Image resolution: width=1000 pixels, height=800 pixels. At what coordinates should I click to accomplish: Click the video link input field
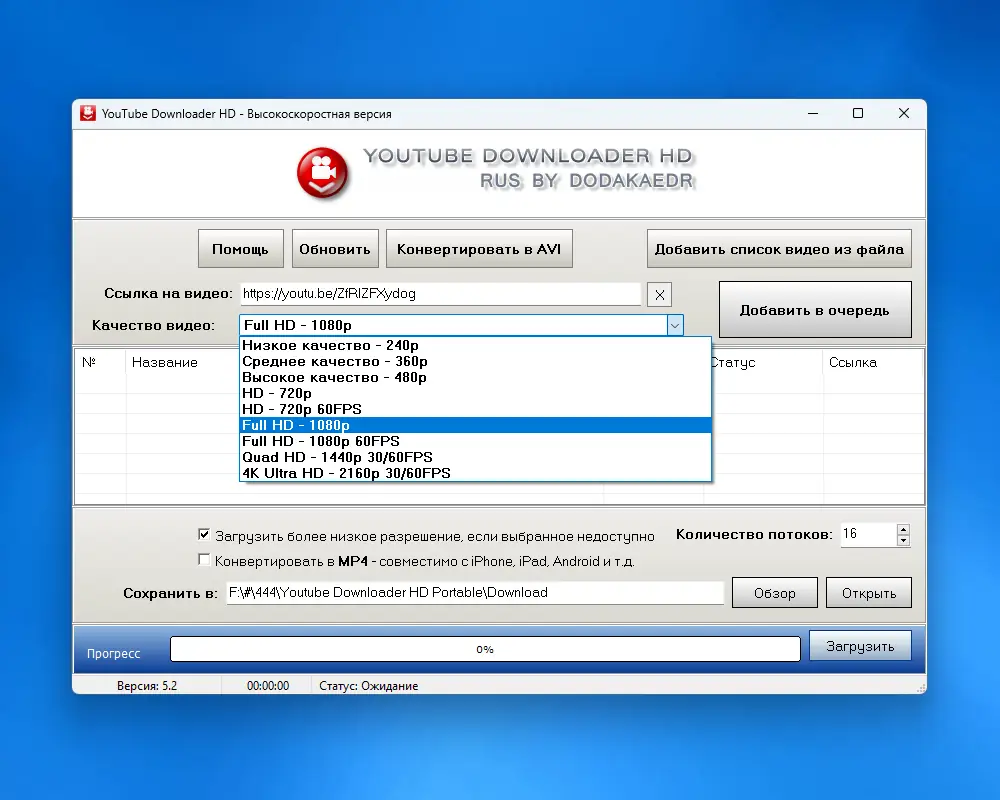pos(440,293)
